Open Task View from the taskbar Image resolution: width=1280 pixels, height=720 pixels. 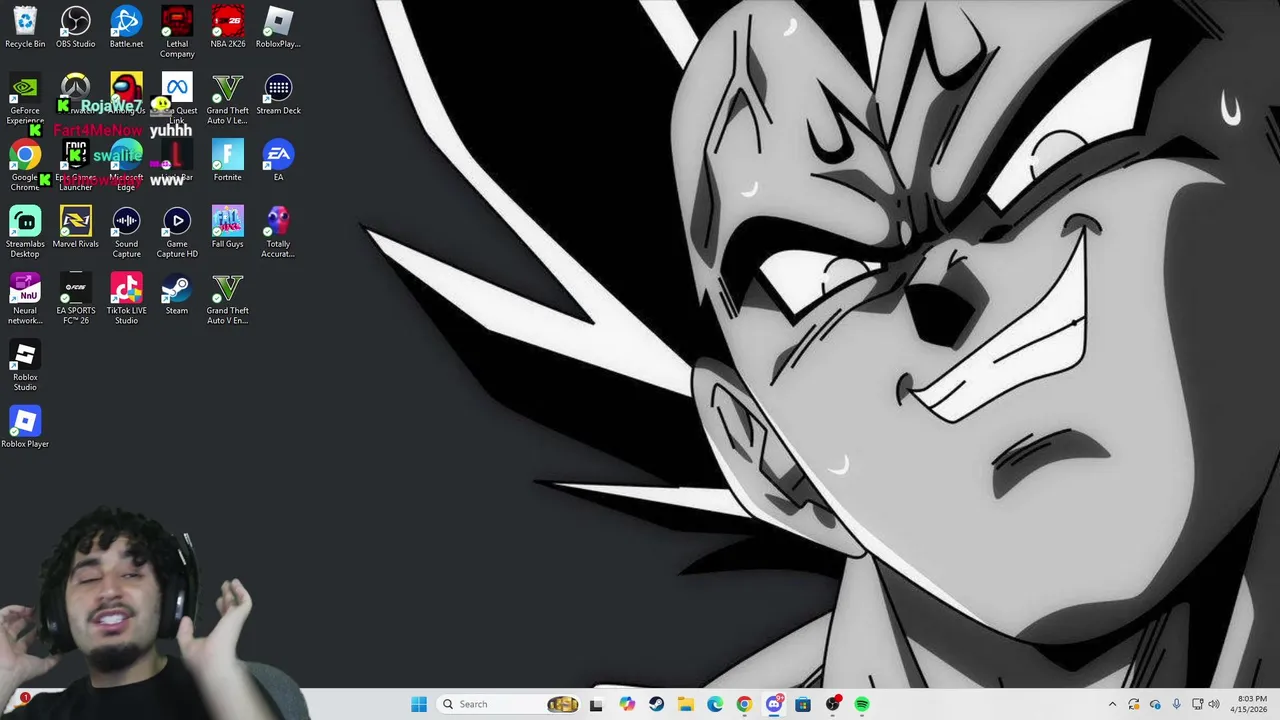596,704
